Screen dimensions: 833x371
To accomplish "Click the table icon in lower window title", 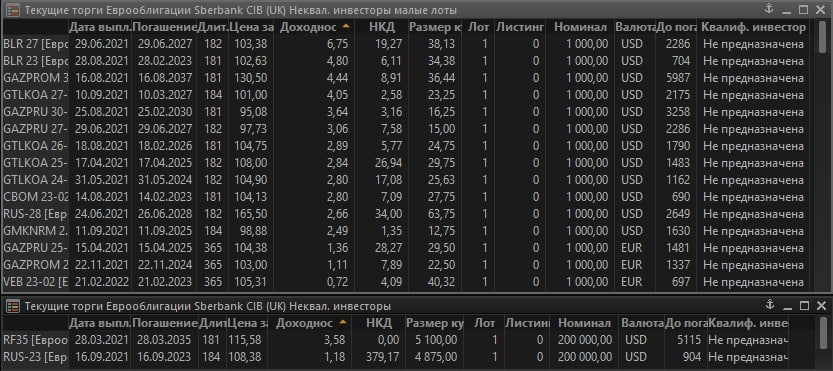I will (13, 306).
